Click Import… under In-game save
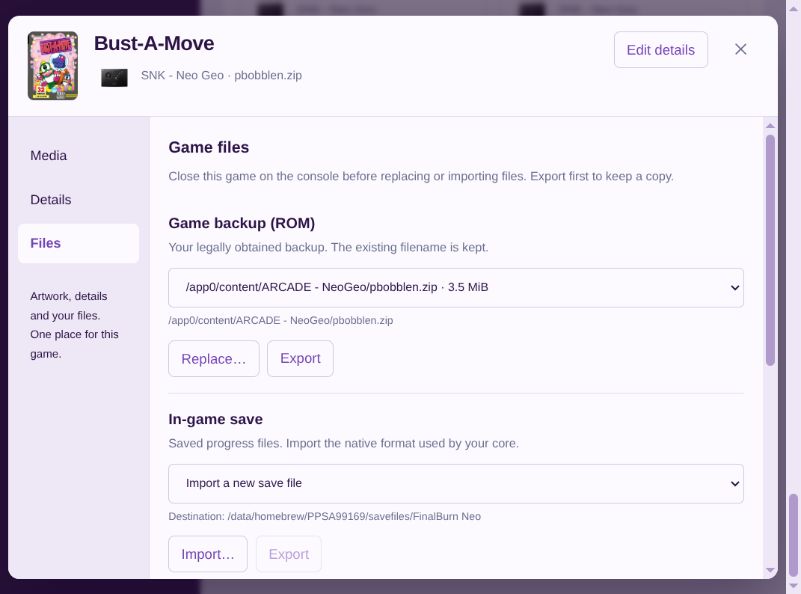 click(x=207, y=554)
